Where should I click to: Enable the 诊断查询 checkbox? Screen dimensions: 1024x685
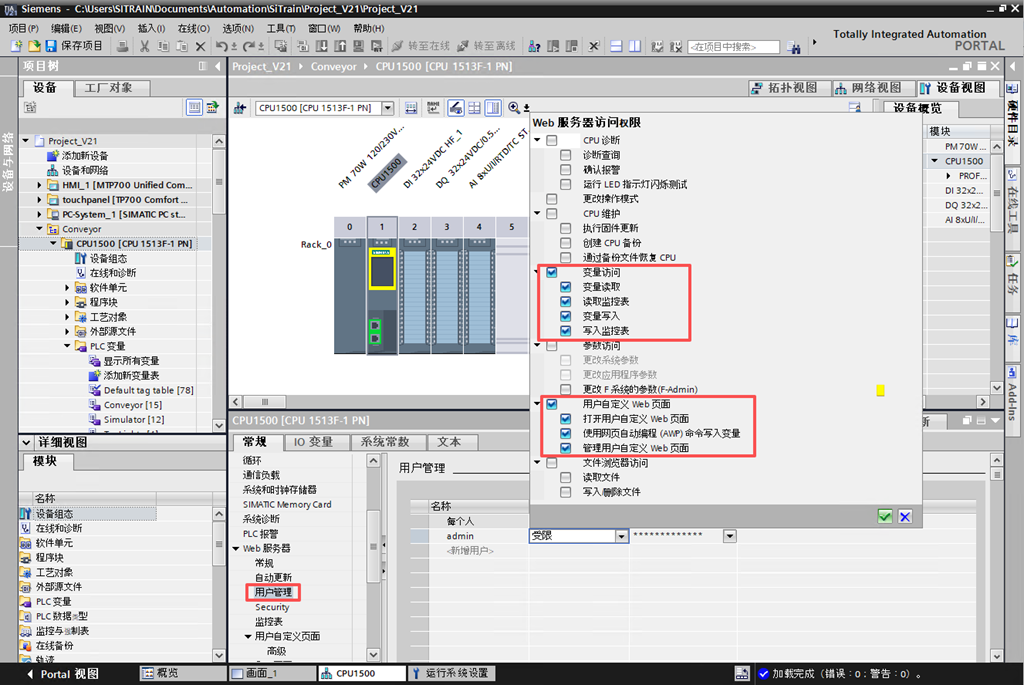[566, 156]
